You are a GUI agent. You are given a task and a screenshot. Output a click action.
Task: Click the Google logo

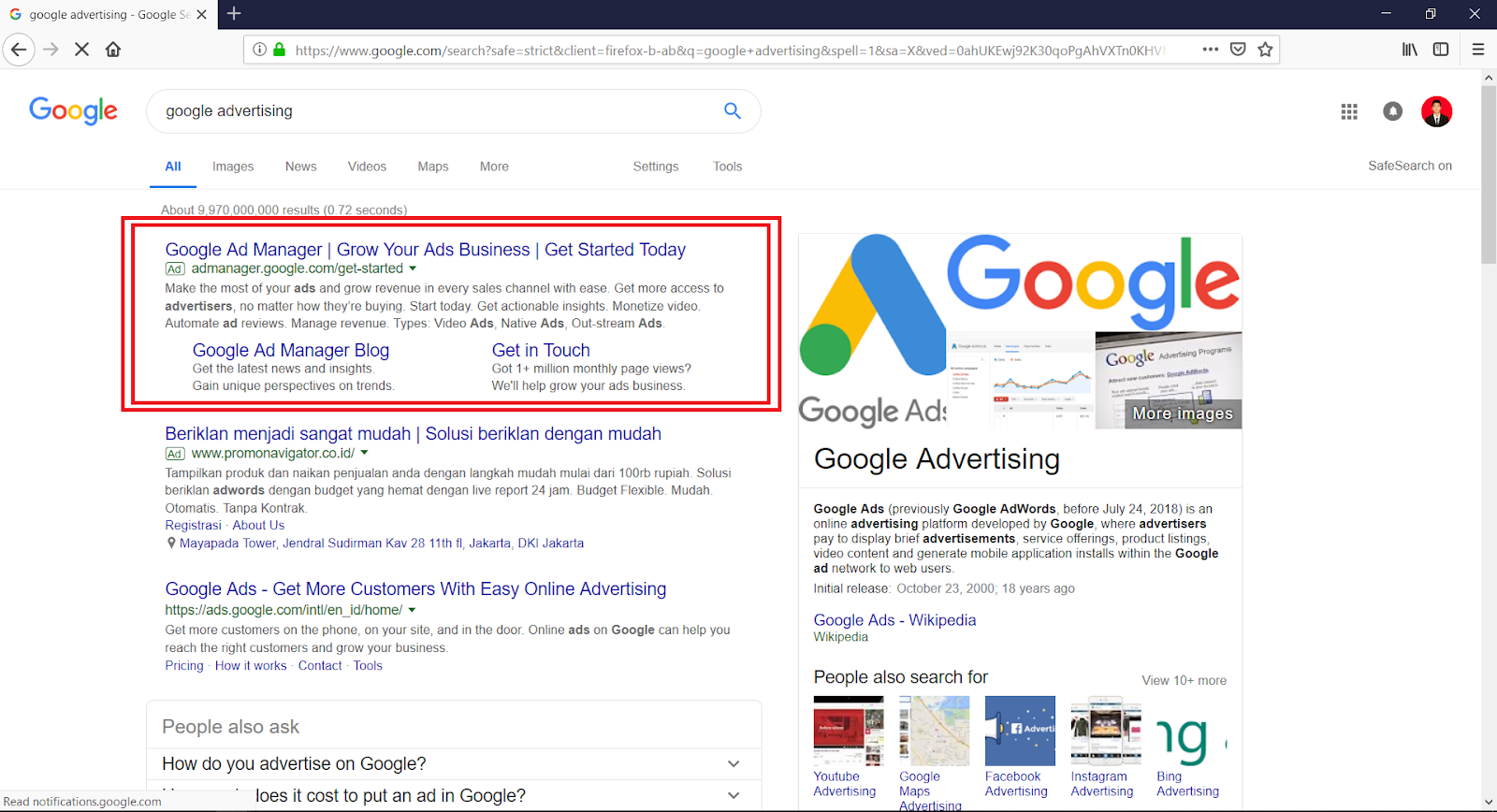click(73, 110)
